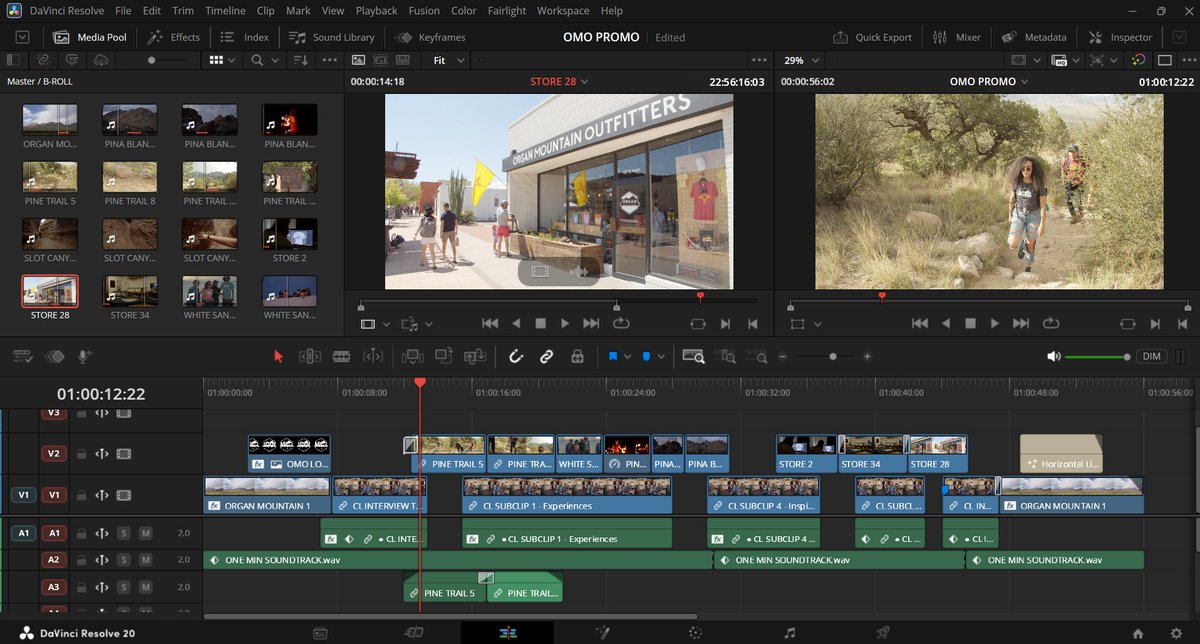Open the Flag color dropdown arrow
Viewport: 1200px width, 644px height.
pos(627,356)
